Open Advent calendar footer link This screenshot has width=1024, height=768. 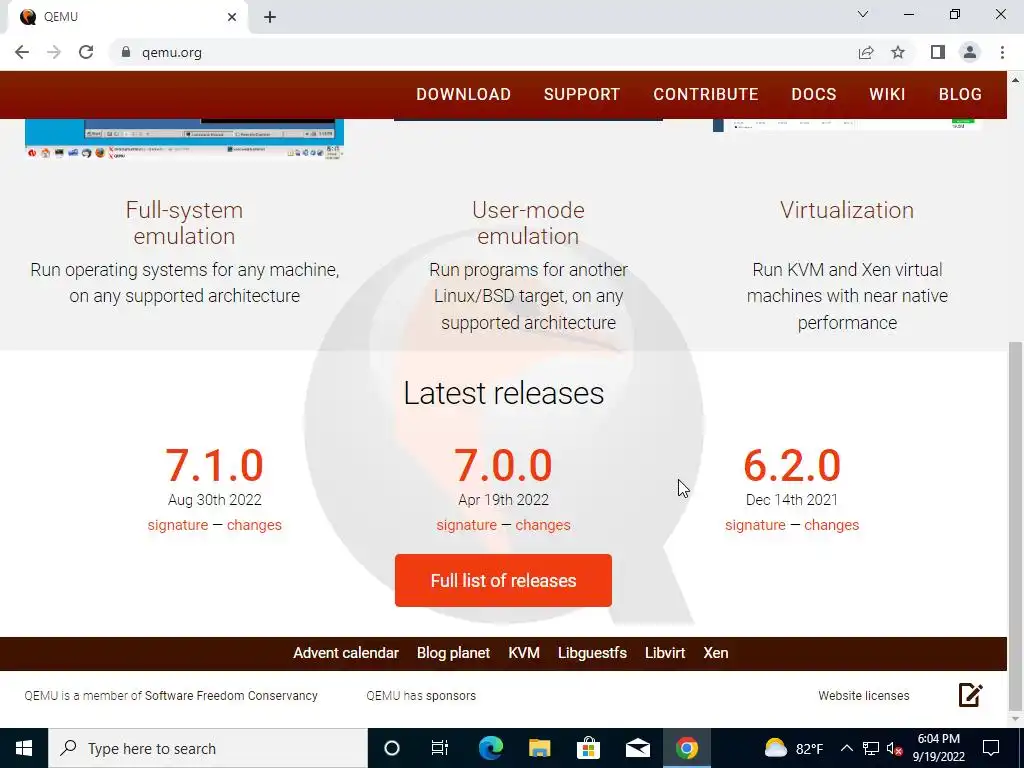[x=345, y=653]
